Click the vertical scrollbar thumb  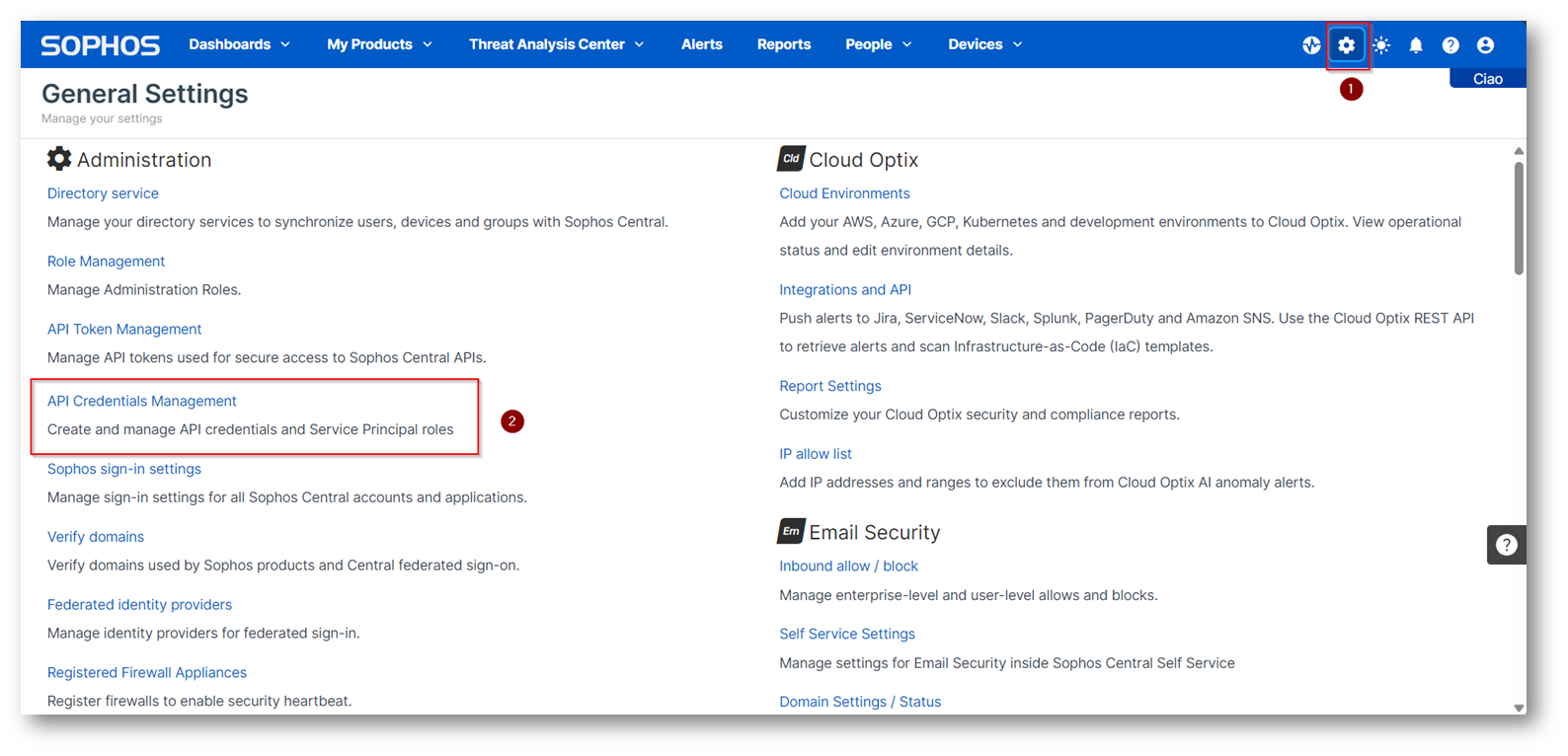(1519, 218)
